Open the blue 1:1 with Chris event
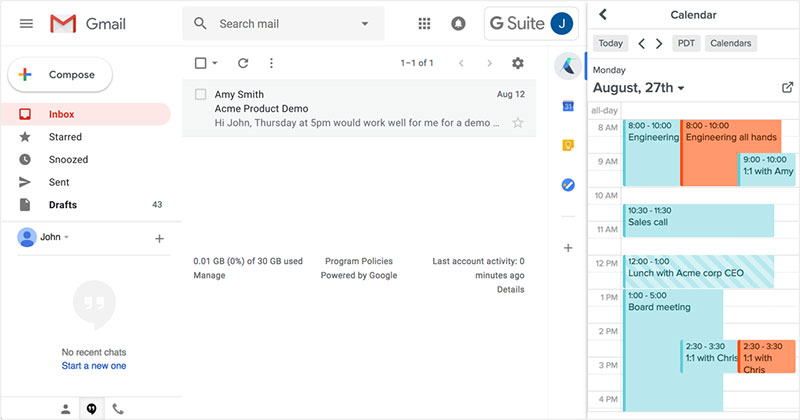The width and height of the screenshot is (800, 420). (709, 356)
